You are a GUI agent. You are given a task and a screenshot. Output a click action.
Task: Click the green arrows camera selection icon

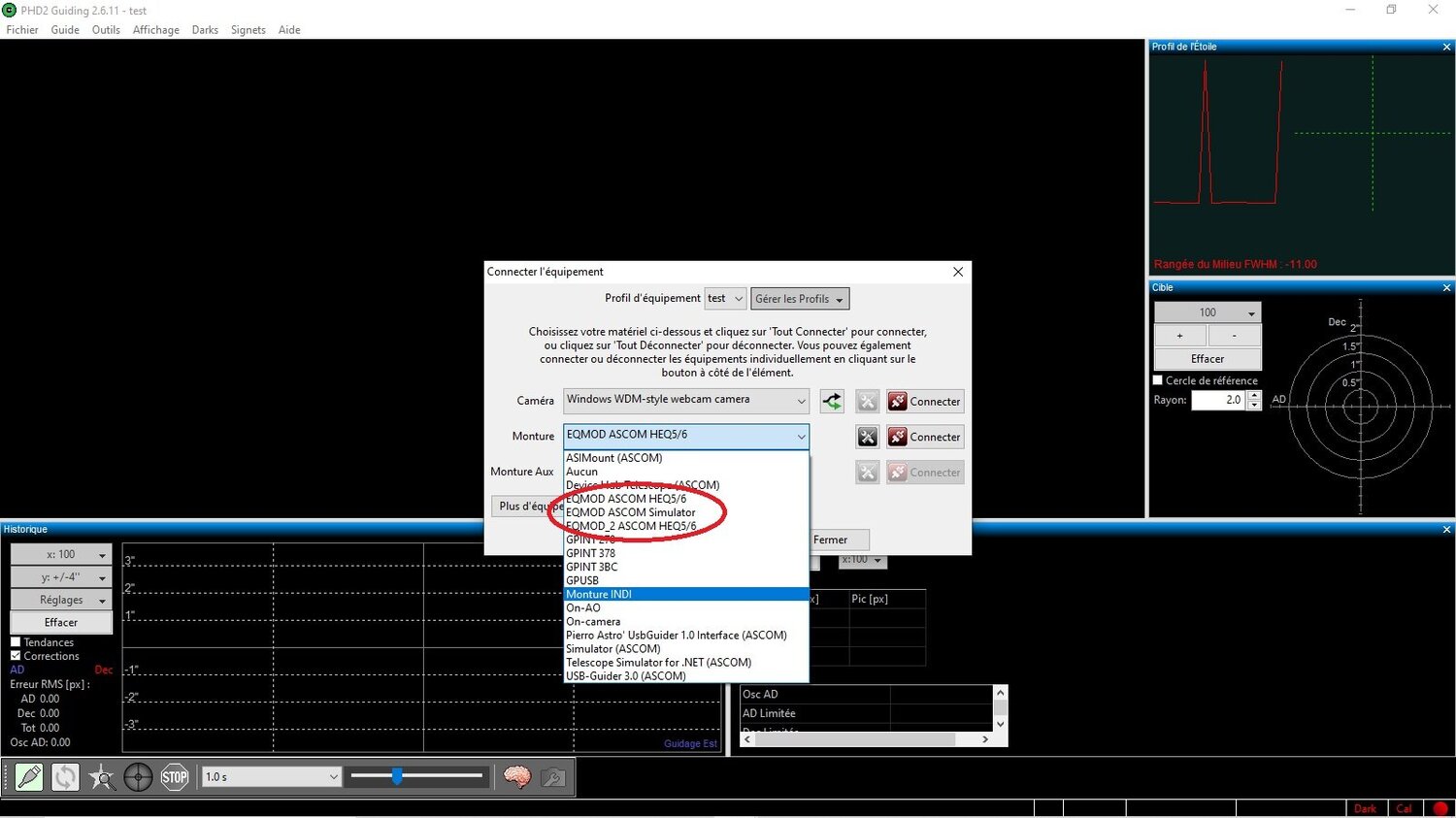pos(832,401)
